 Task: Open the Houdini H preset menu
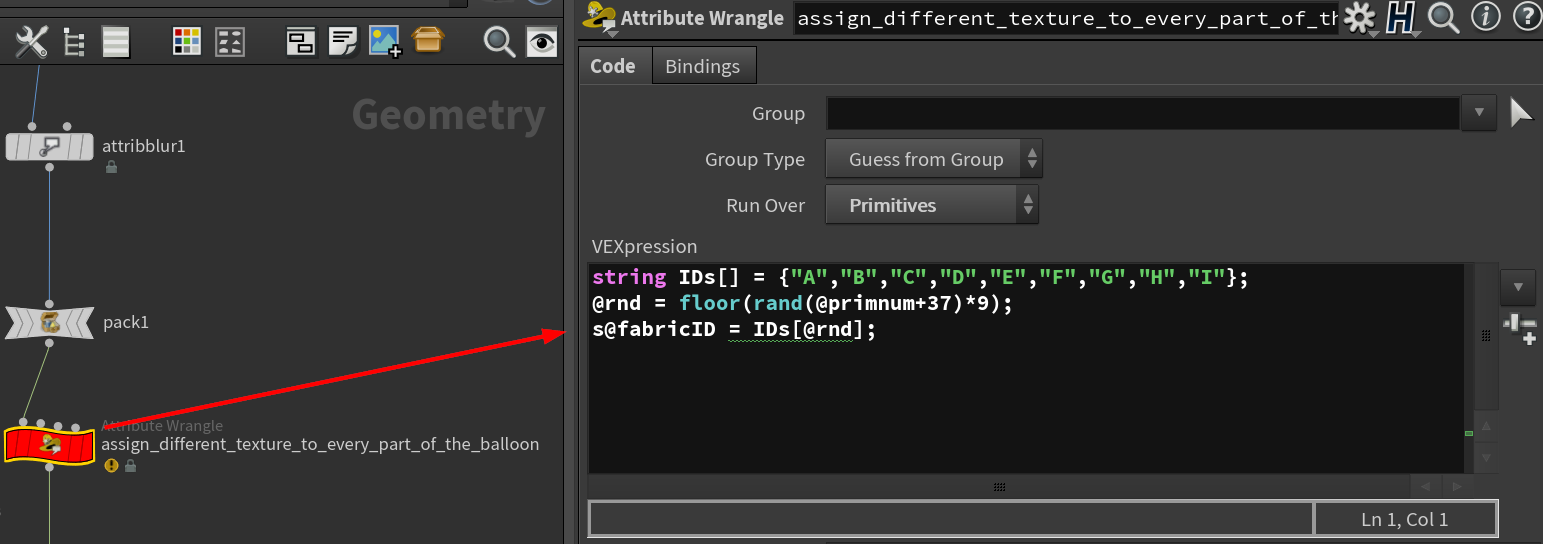pos(1403,18)
